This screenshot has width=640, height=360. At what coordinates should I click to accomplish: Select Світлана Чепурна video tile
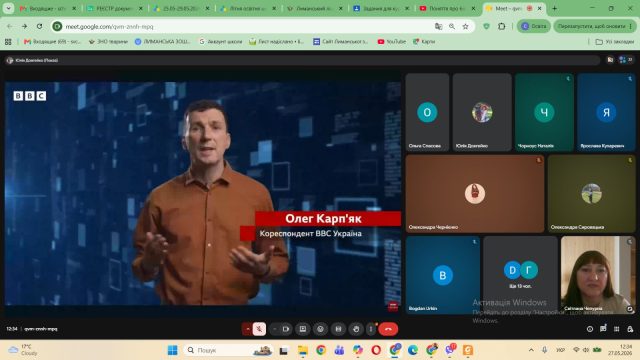(598, 275)
